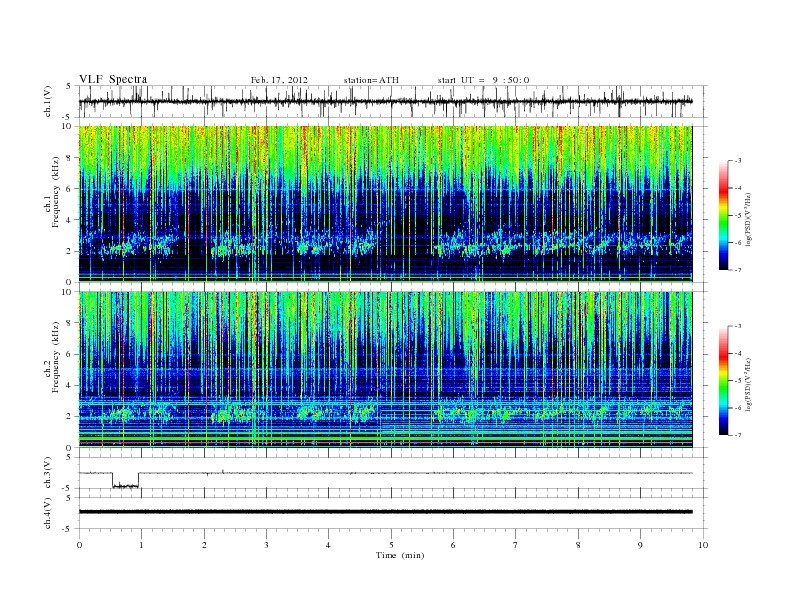Click the "ch.3(V)" axis label
Viewport: 792px width, 612px height.
pyautogui.click(x=48, y=473)
